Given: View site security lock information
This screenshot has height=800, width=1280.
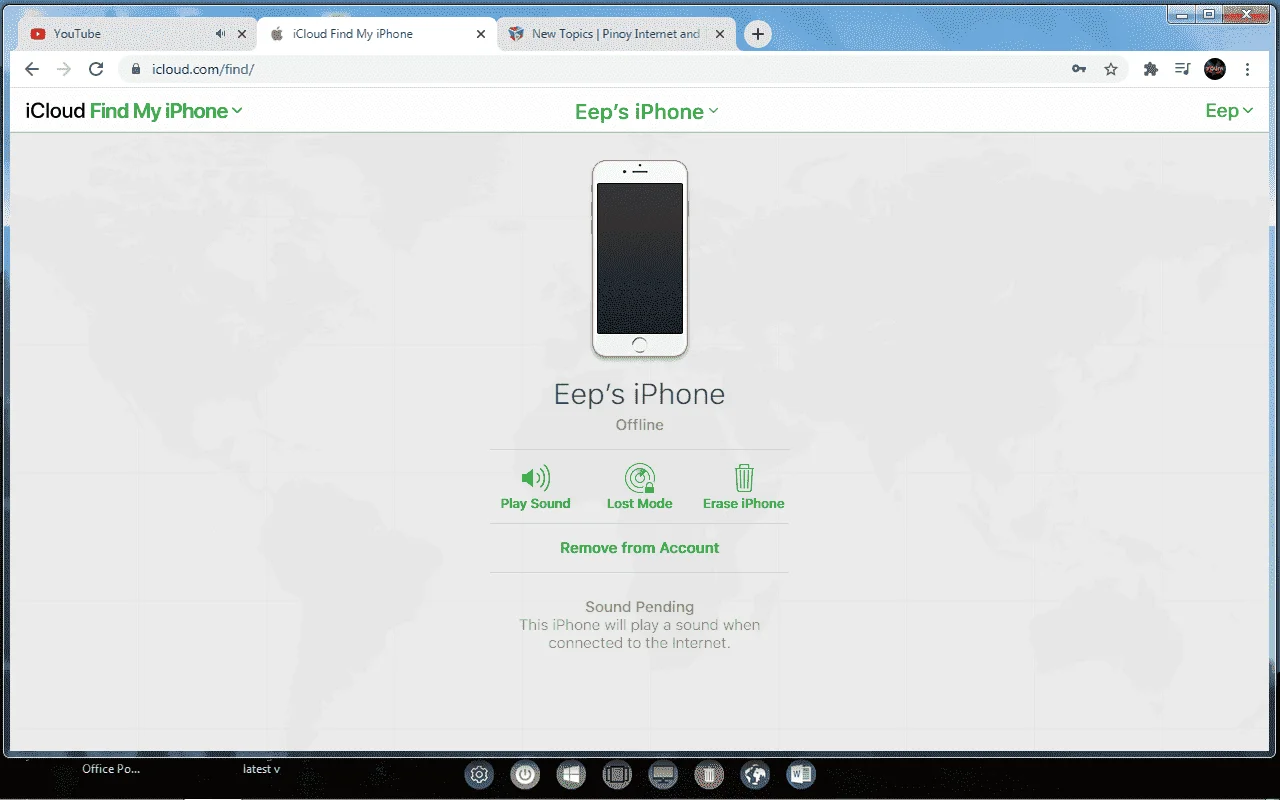Looking at the screenshot, I should tap(136, 69).
